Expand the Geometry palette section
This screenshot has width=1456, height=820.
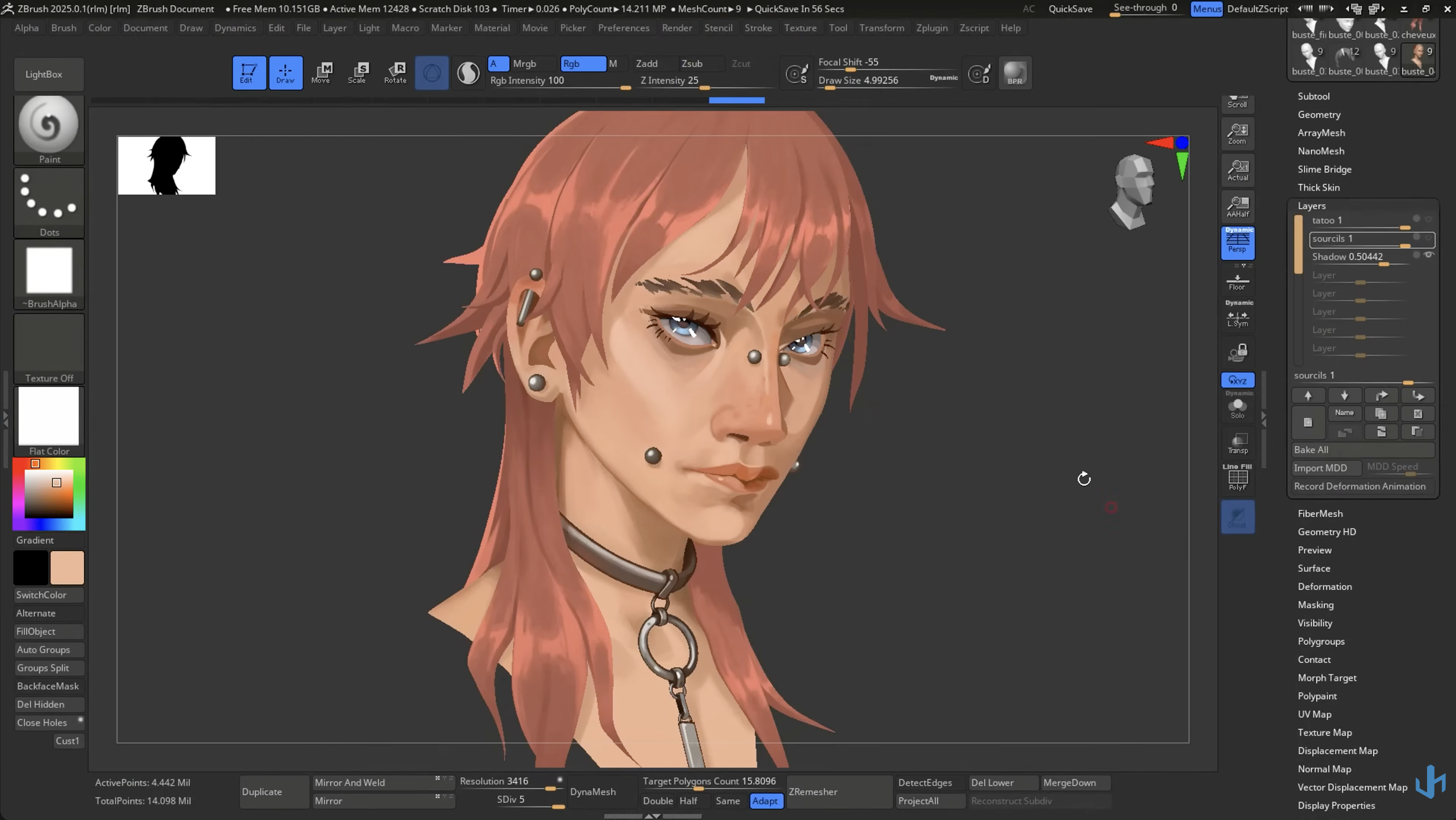pyautogui.click(x=1318, y=114)
